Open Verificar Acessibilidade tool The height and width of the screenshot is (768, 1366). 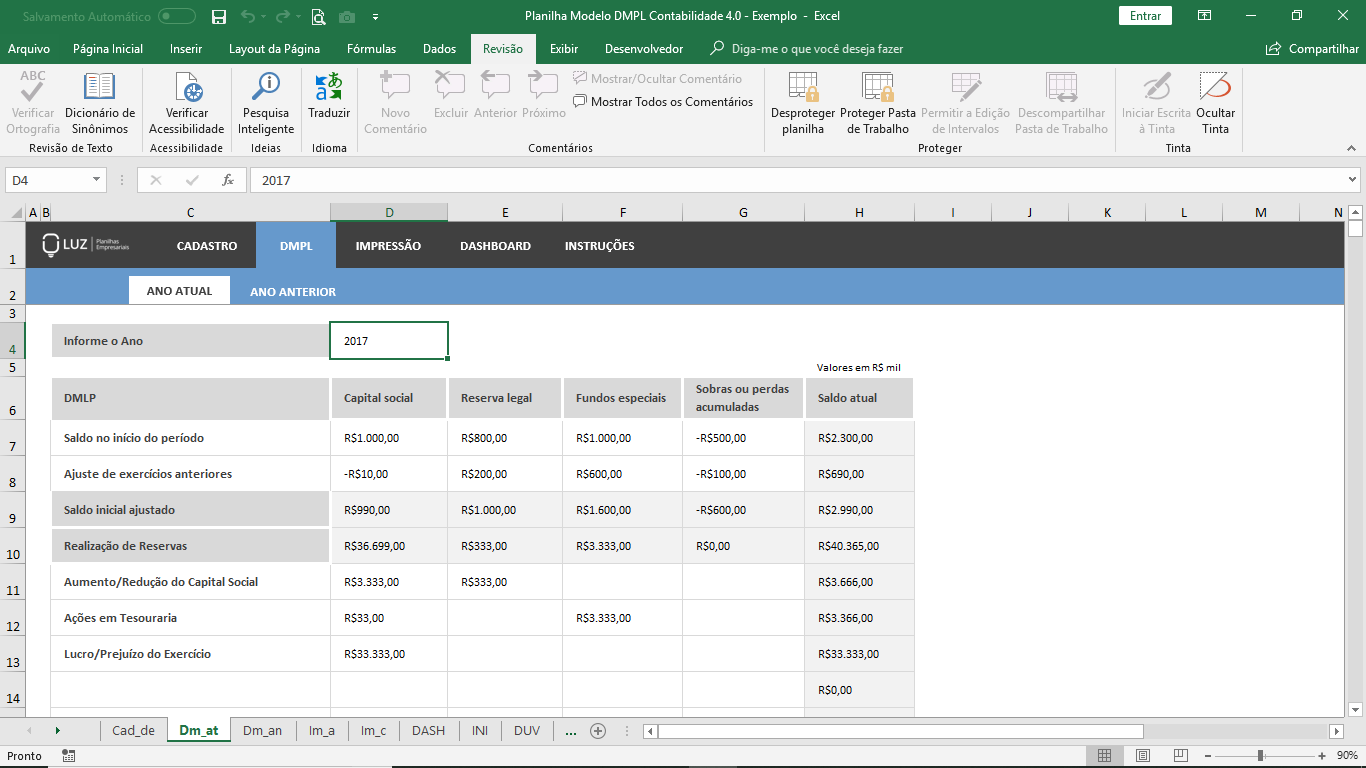[187, 88]
